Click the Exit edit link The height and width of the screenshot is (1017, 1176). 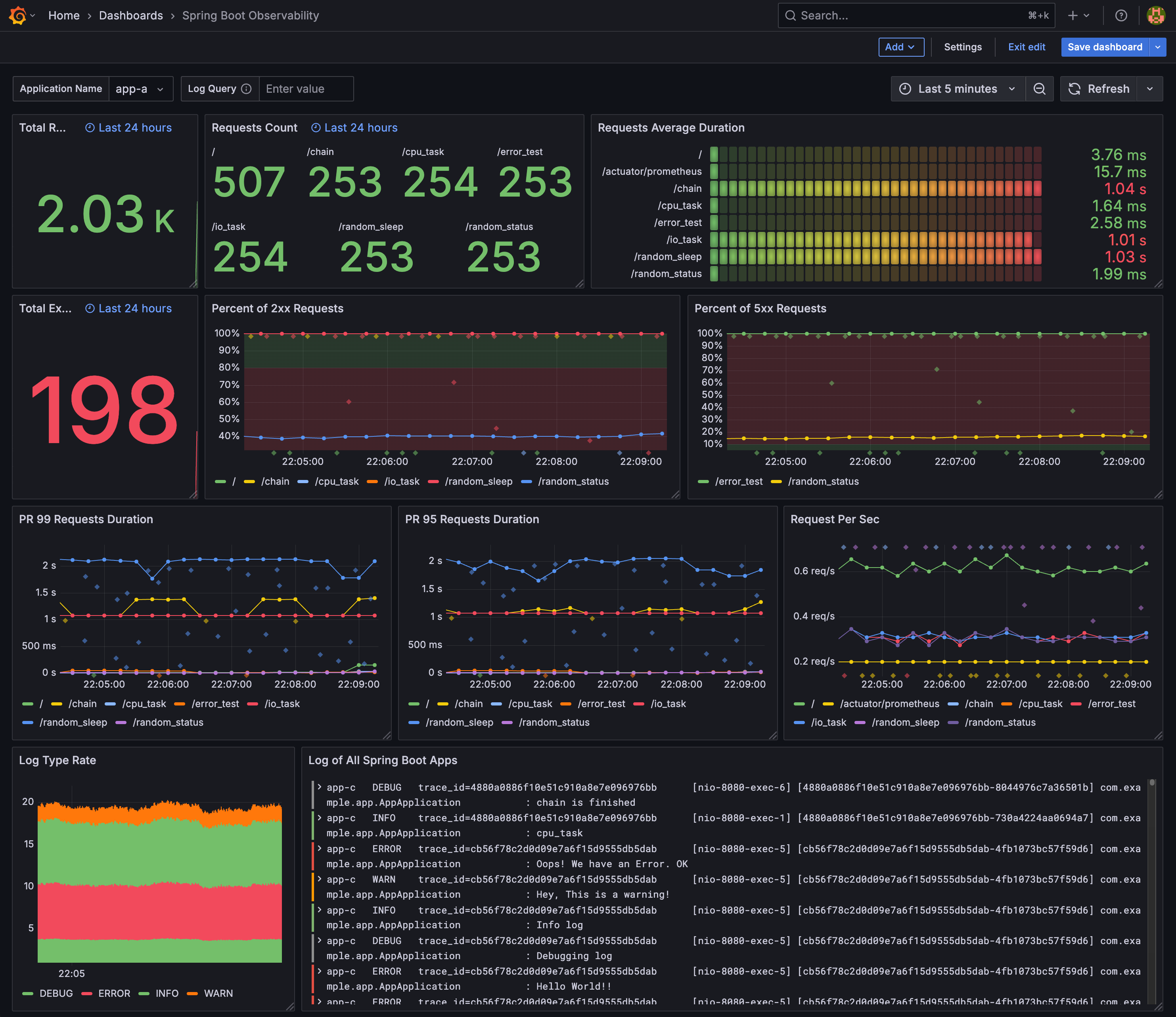[x=1026, y=47]
